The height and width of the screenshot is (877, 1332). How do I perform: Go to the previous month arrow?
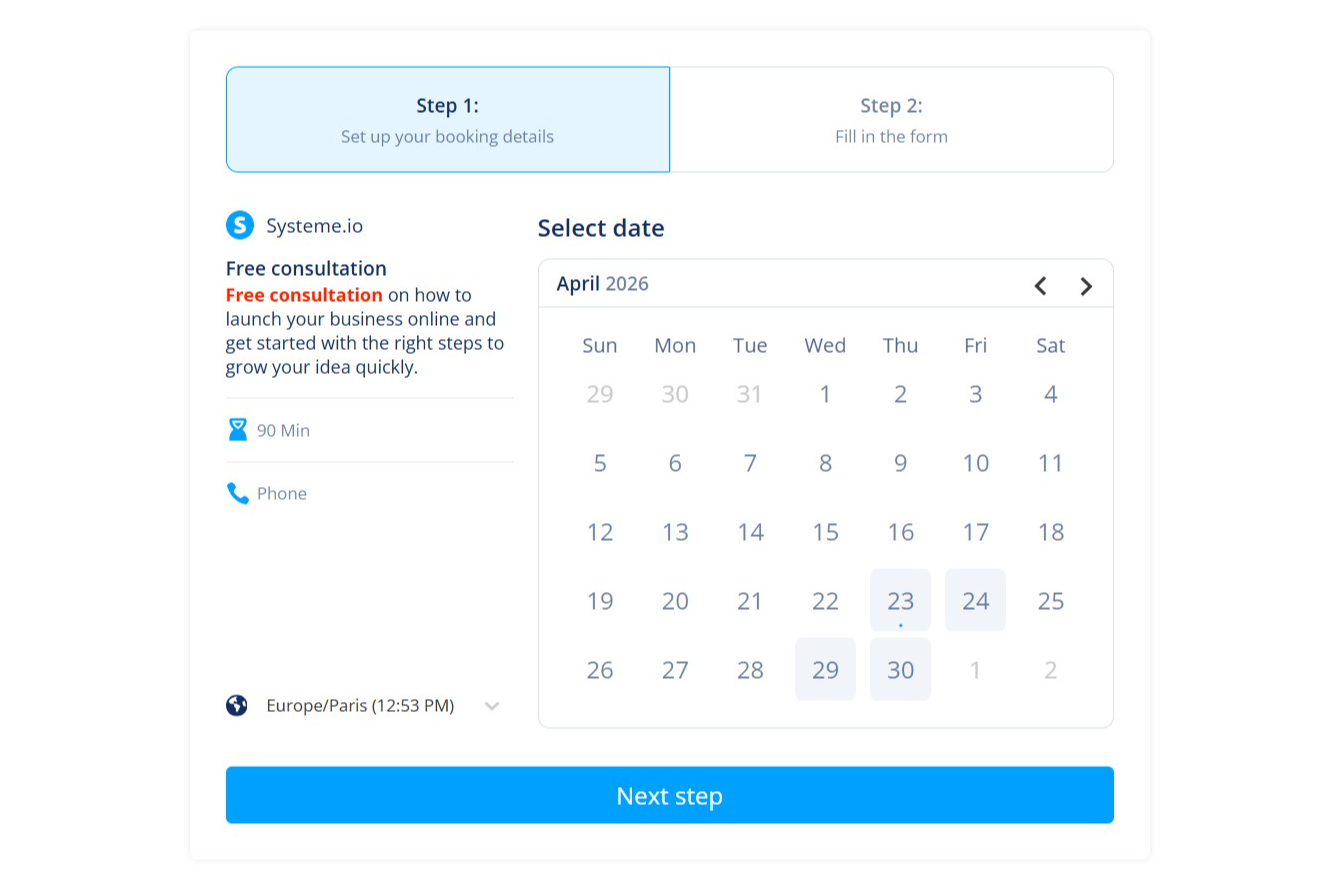tap(1040, 286)
